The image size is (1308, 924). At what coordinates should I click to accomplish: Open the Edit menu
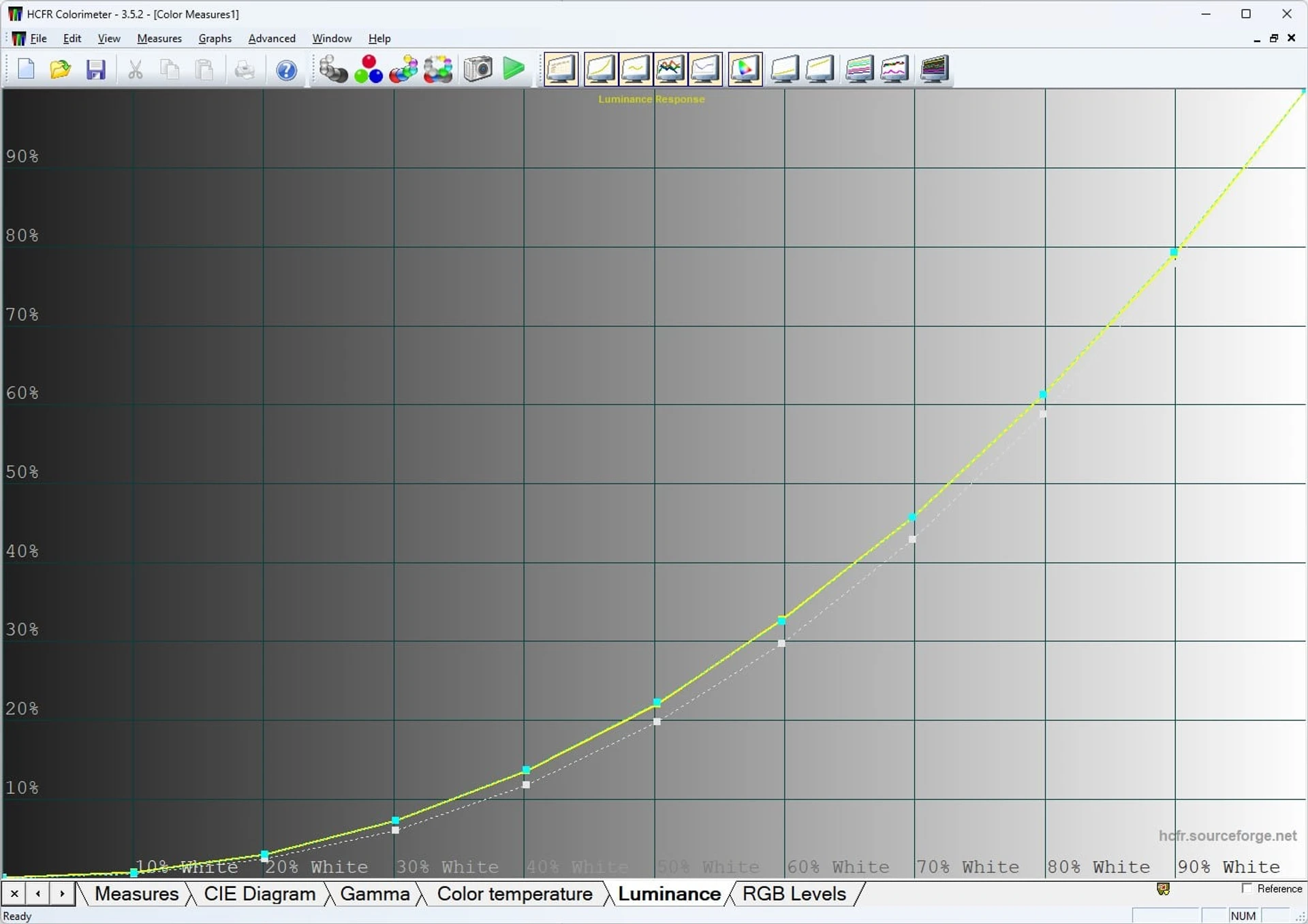(x=72, y=38)
